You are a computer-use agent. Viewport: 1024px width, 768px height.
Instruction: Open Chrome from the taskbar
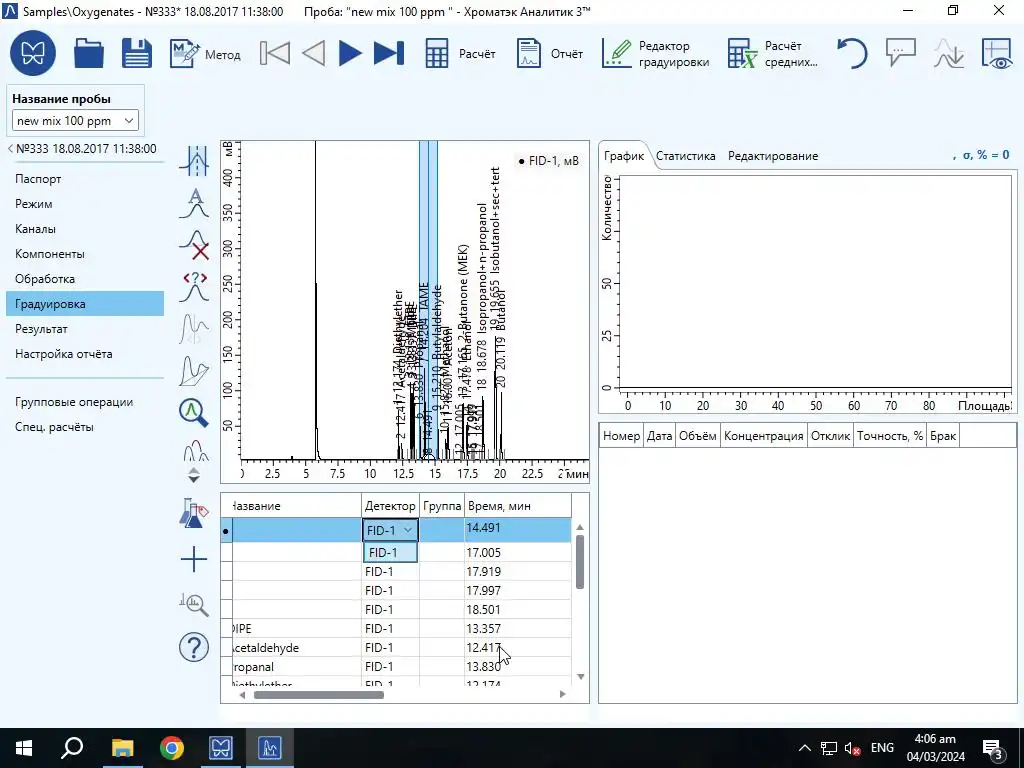(171, 748)
